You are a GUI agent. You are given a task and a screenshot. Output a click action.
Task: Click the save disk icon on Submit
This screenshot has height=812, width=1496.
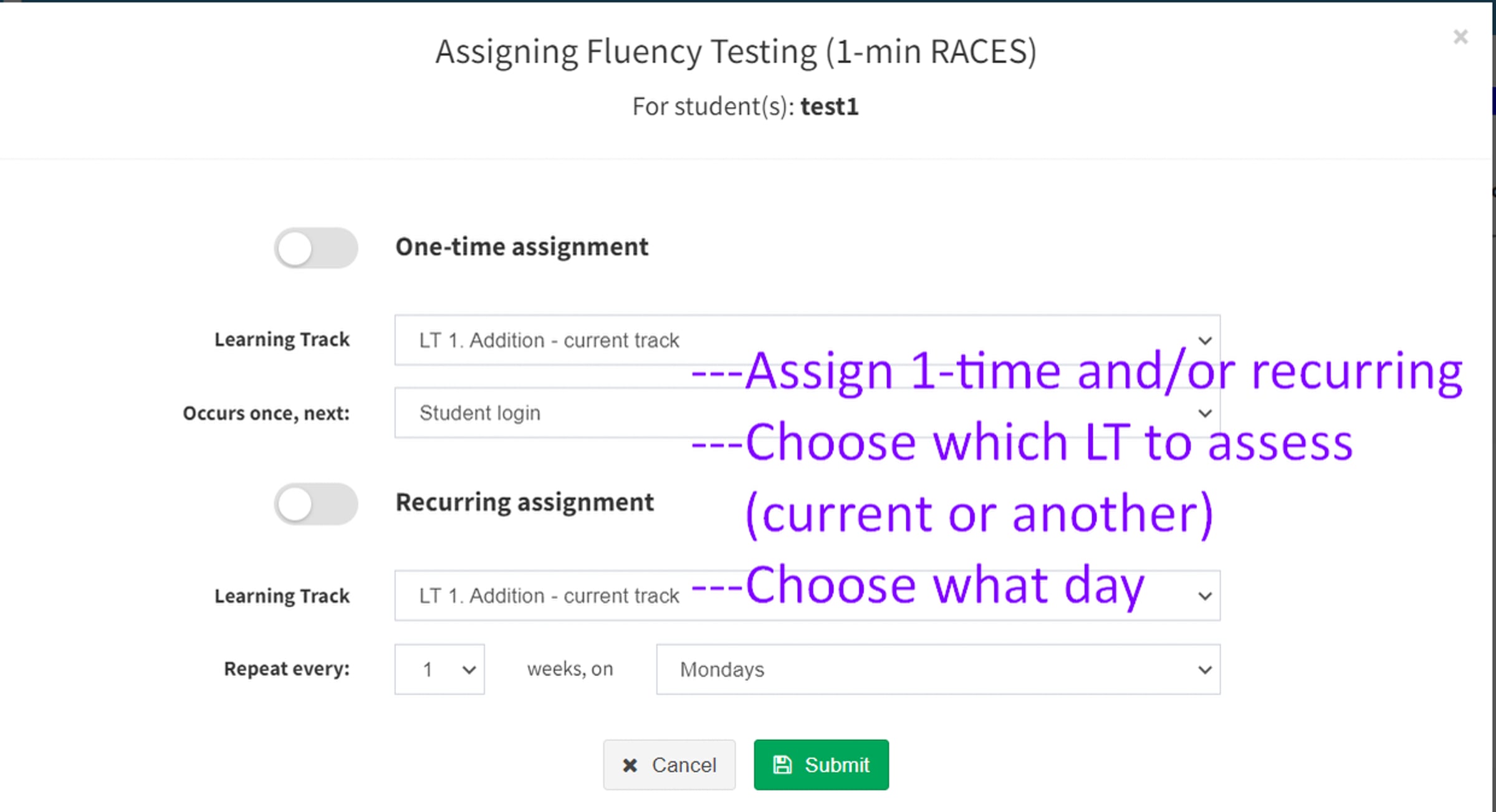coord(782,765)
